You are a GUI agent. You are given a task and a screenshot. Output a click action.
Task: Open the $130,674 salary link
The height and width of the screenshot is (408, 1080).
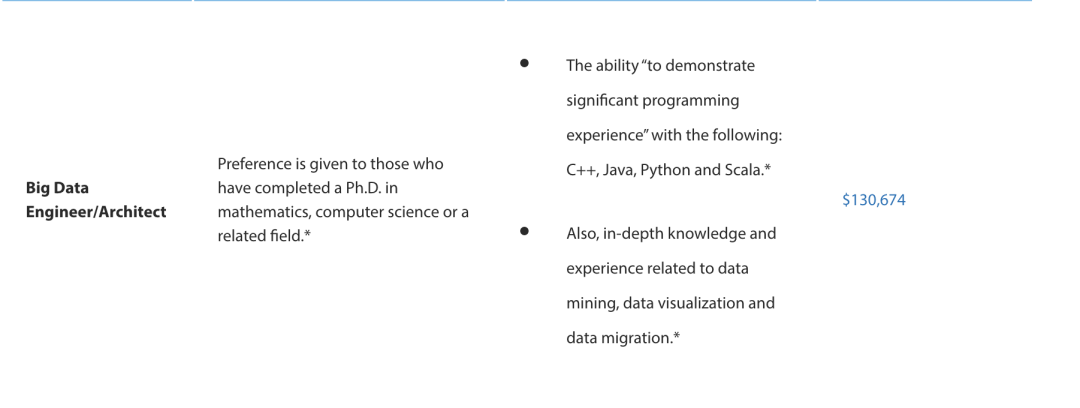(x=874, y=200)
